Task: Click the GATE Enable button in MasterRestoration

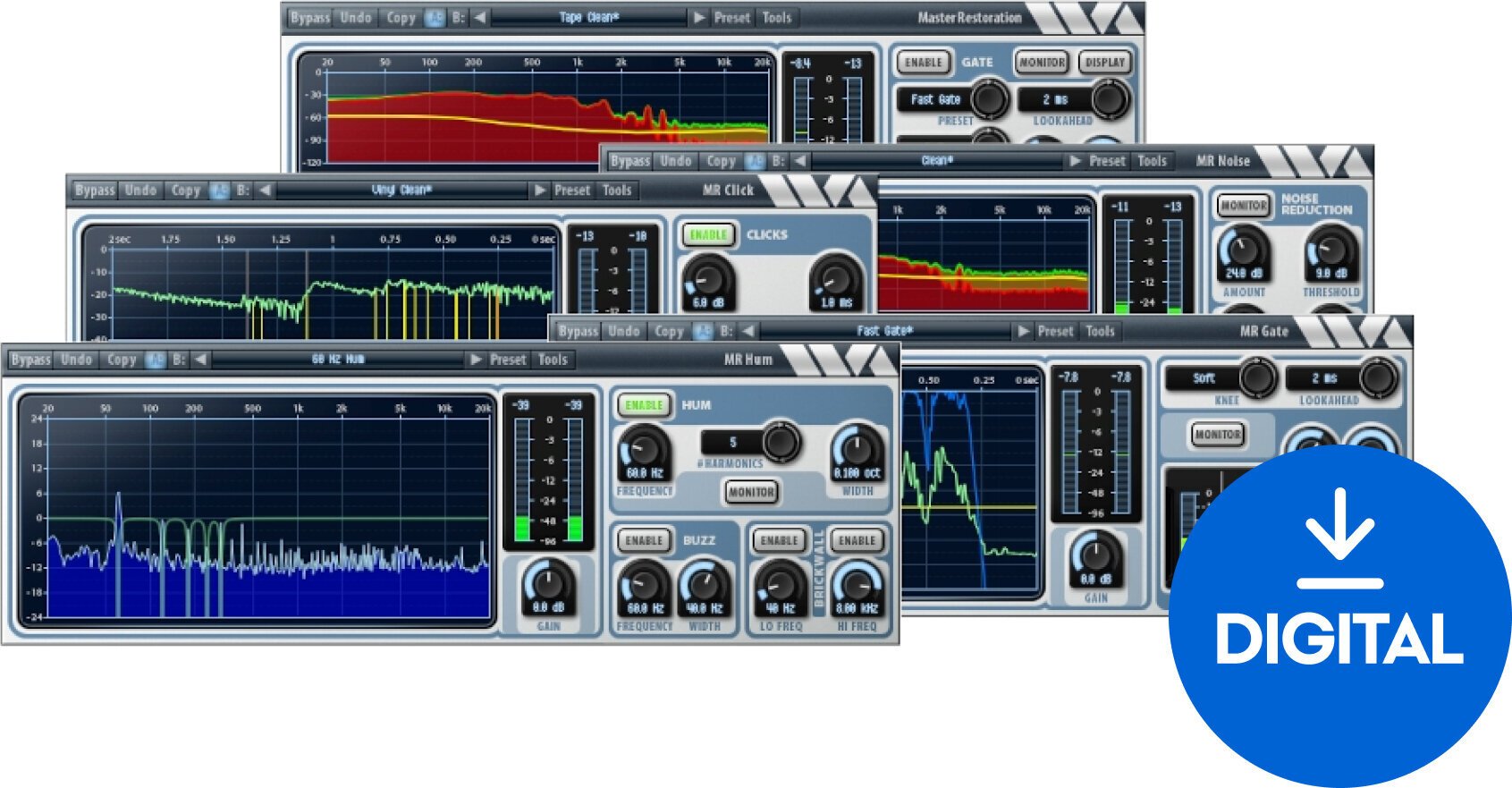Action: [x=923, y=63]
